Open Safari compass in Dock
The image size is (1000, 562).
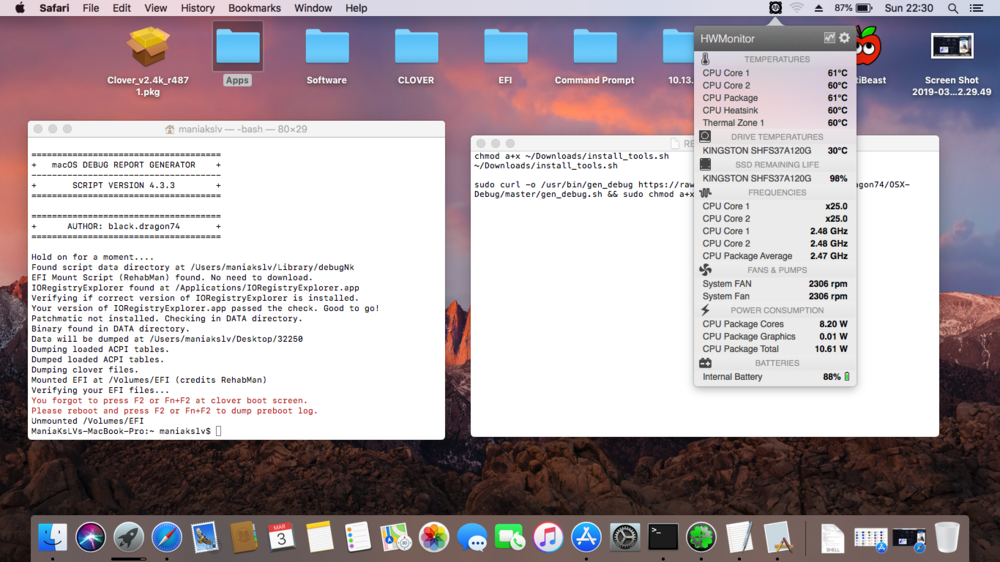(166, 537)
